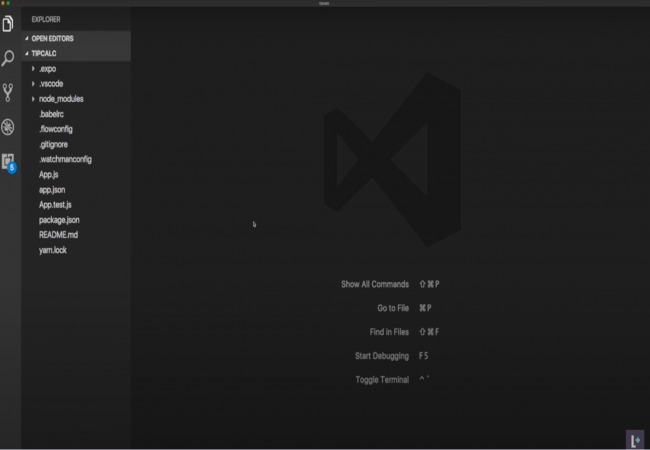650x450 pixels.
Task: Open the package.json file
Action: click(x=76, y=220)
